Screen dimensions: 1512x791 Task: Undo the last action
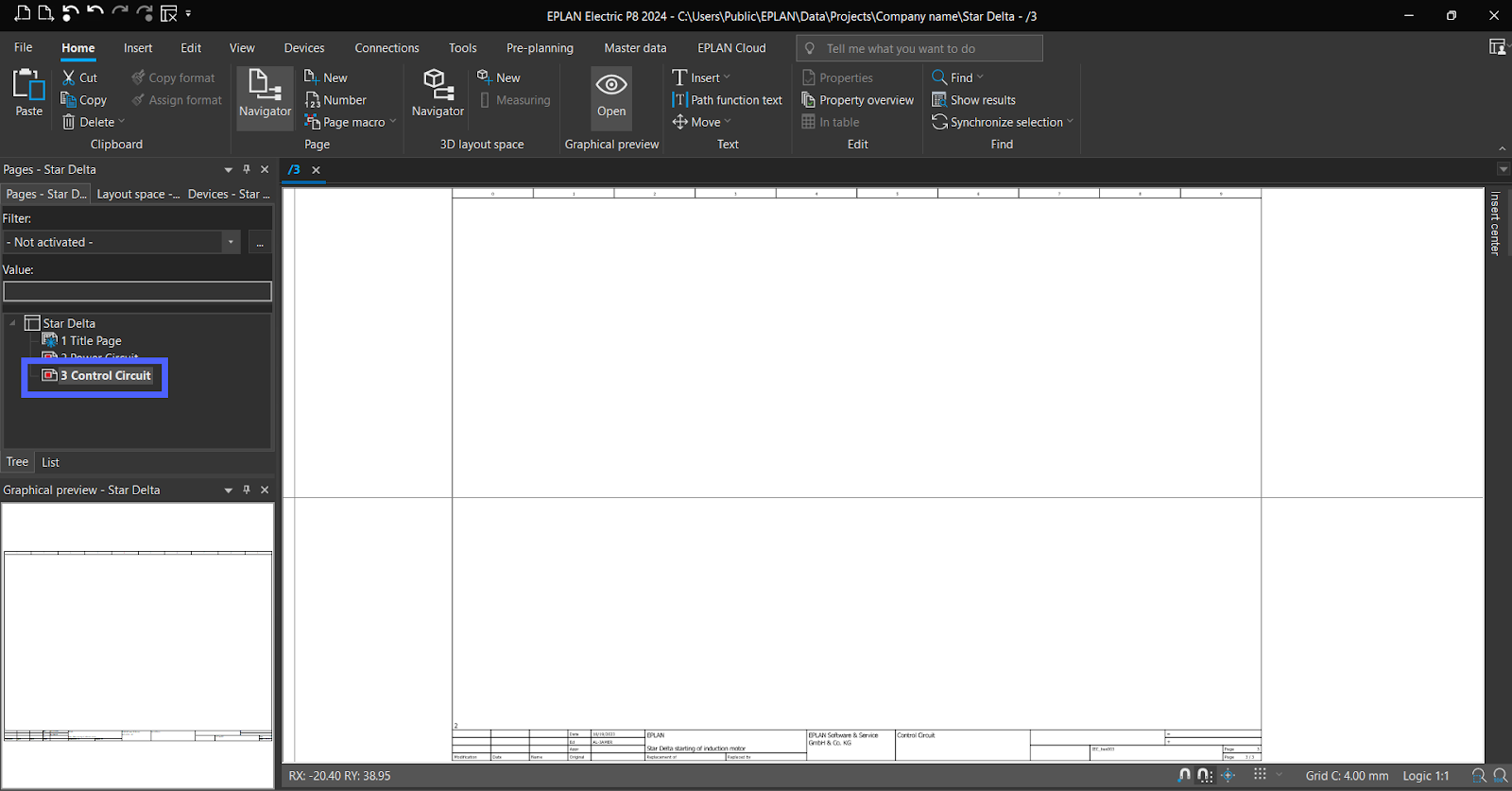click(95, 13)
